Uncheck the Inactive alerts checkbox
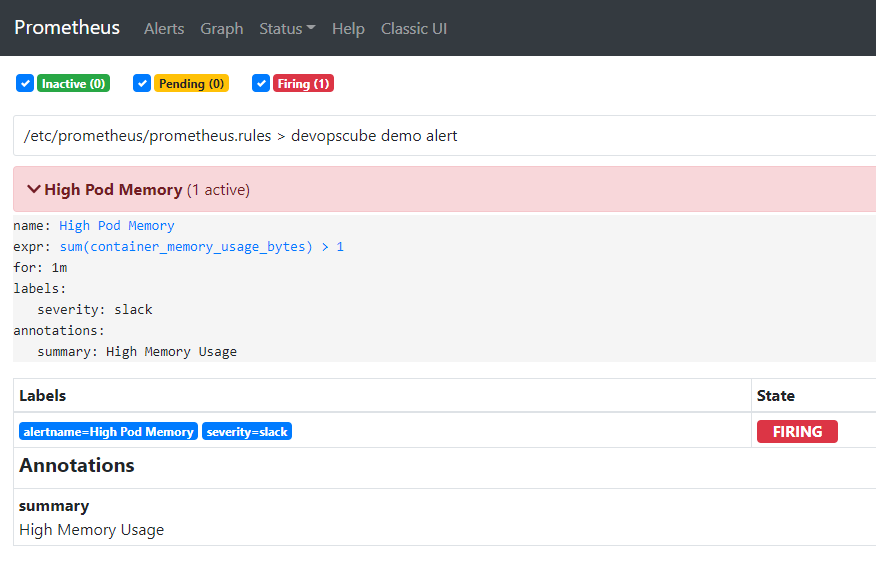Image resolution: width=876 pixels, height=586 pixels. point(25,83)
